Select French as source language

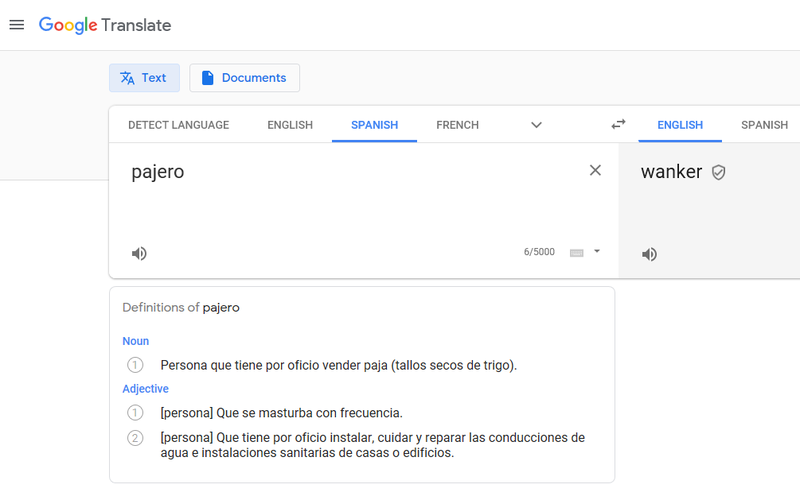(x=458, y=125)
